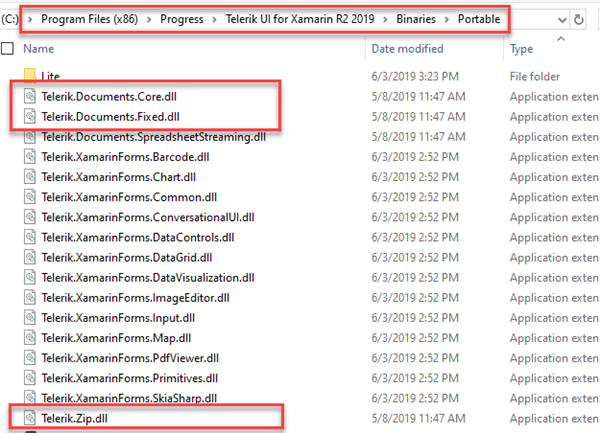Image resolution: width=600 pixels, height=433 pixels.
Task: Click the Telerik.XamarinForms.DataGrid.dll file name
Action: coord(127,257)
